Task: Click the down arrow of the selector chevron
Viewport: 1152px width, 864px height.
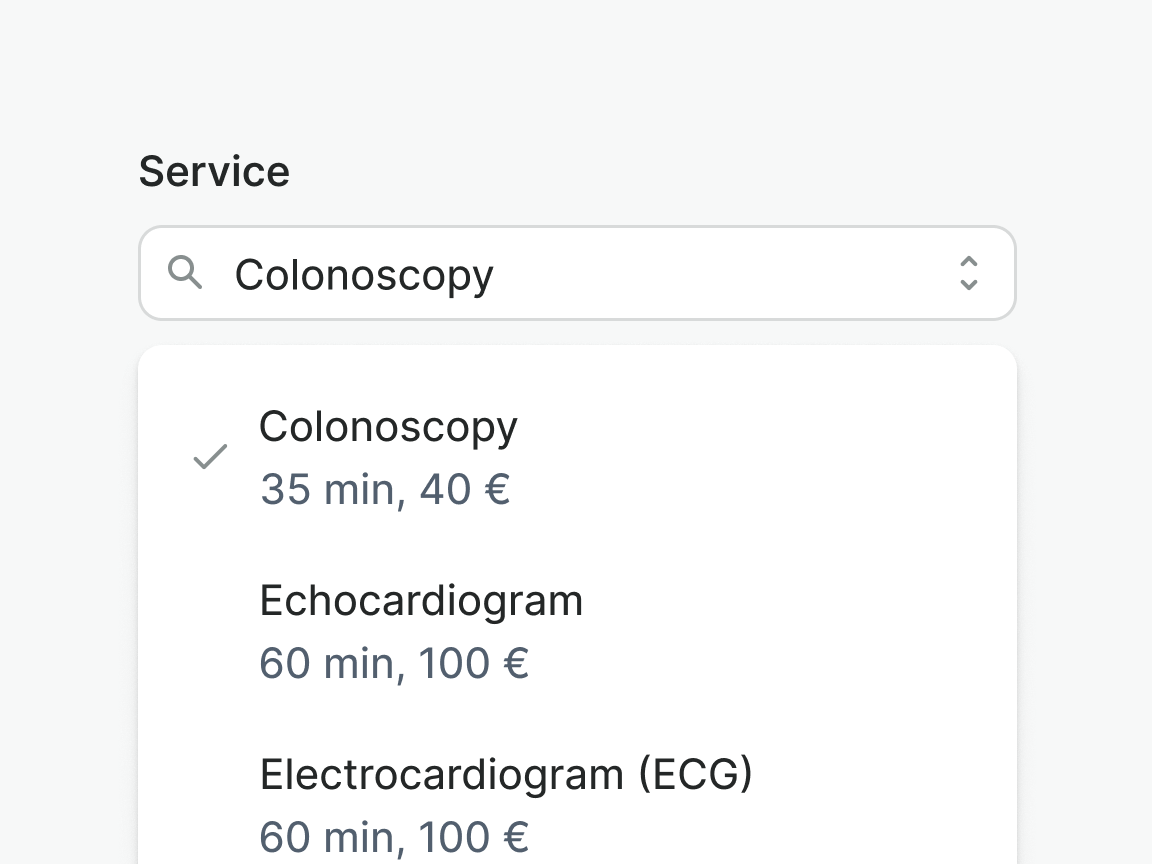Action: [x=968, y=285]
